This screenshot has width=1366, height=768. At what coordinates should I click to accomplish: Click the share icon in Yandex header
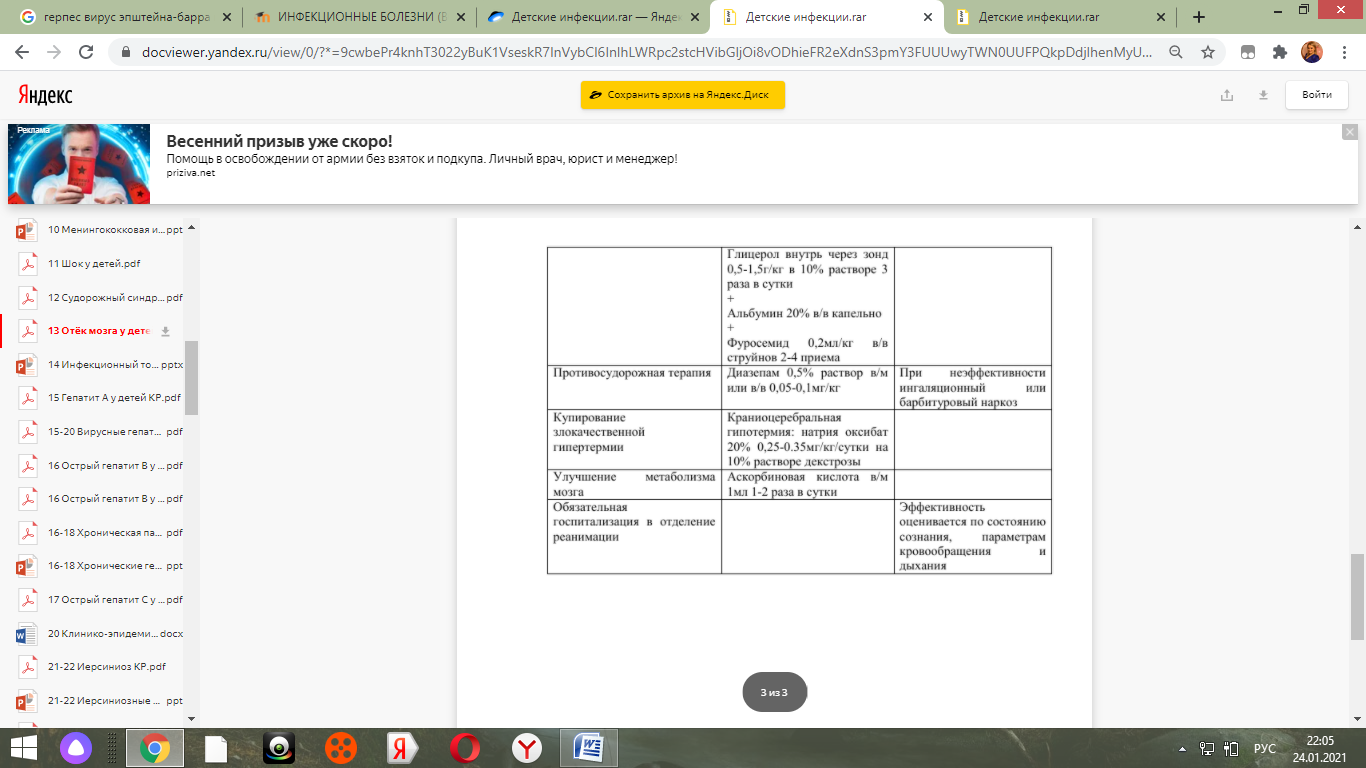point(1227,95)
